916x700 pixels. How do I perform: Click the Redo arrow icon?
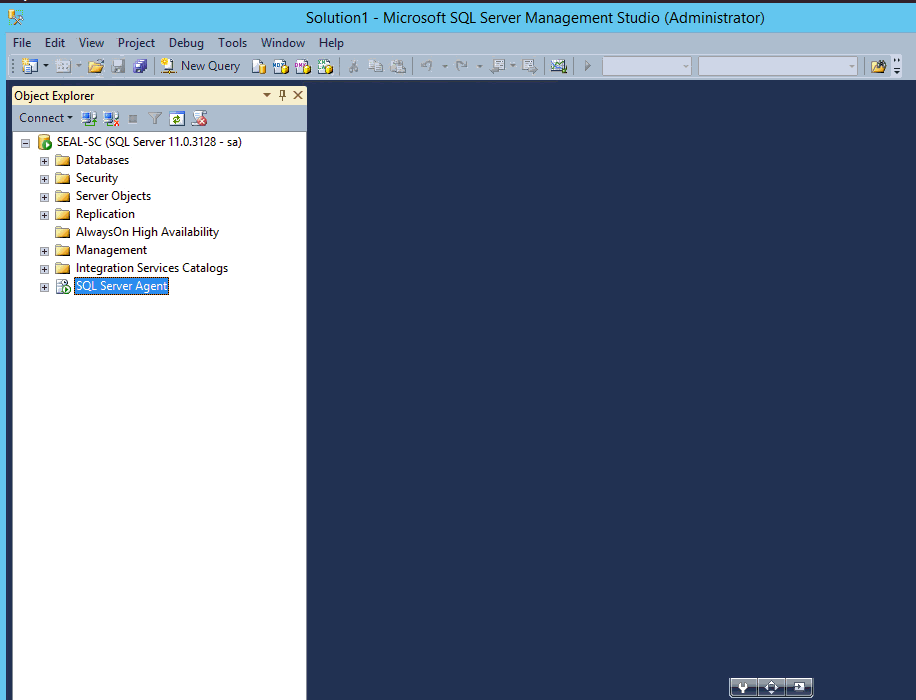[x=462, y=66]
